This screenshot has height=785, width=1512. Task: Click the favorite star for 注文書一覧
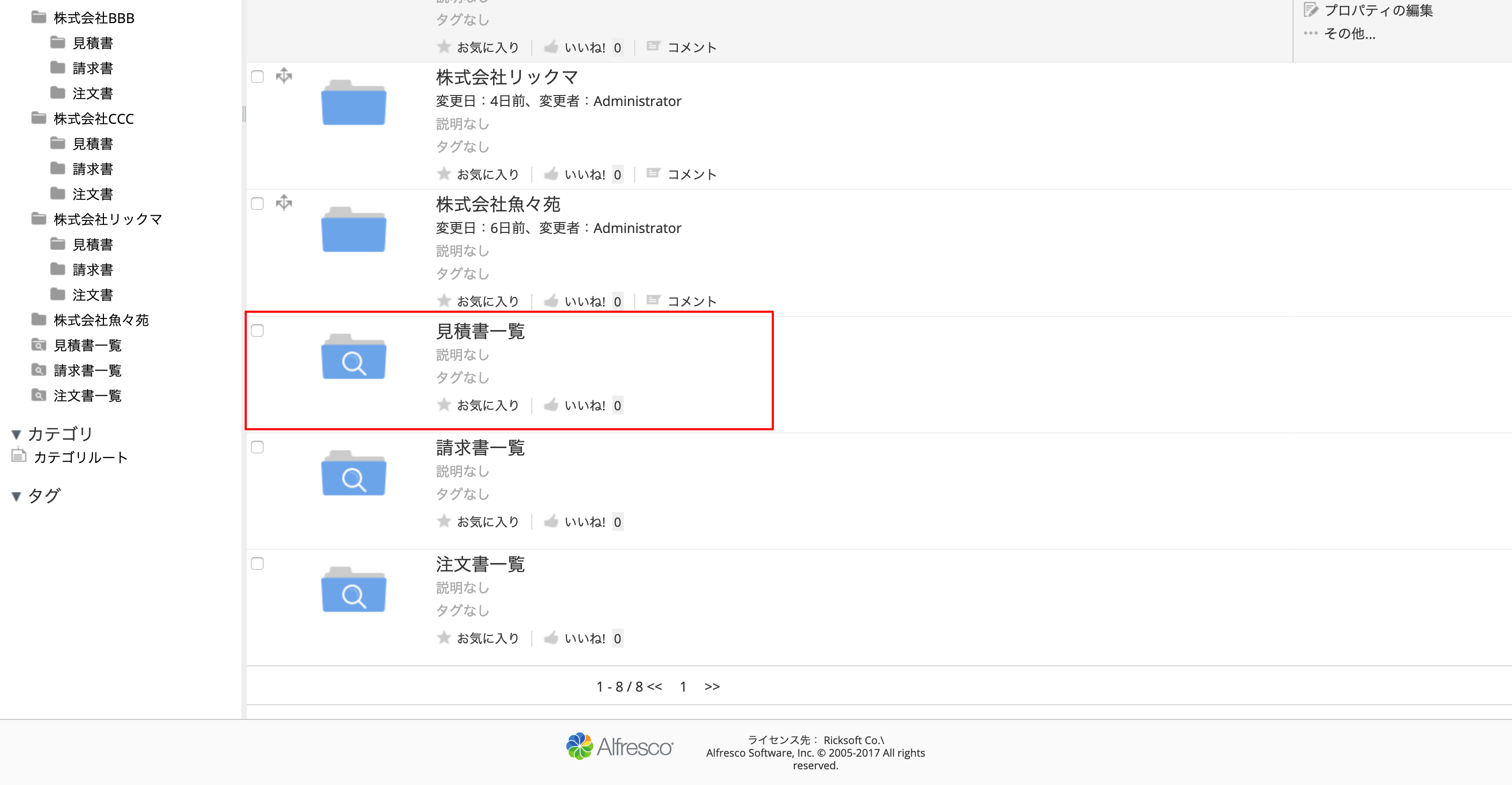[444, 638]
